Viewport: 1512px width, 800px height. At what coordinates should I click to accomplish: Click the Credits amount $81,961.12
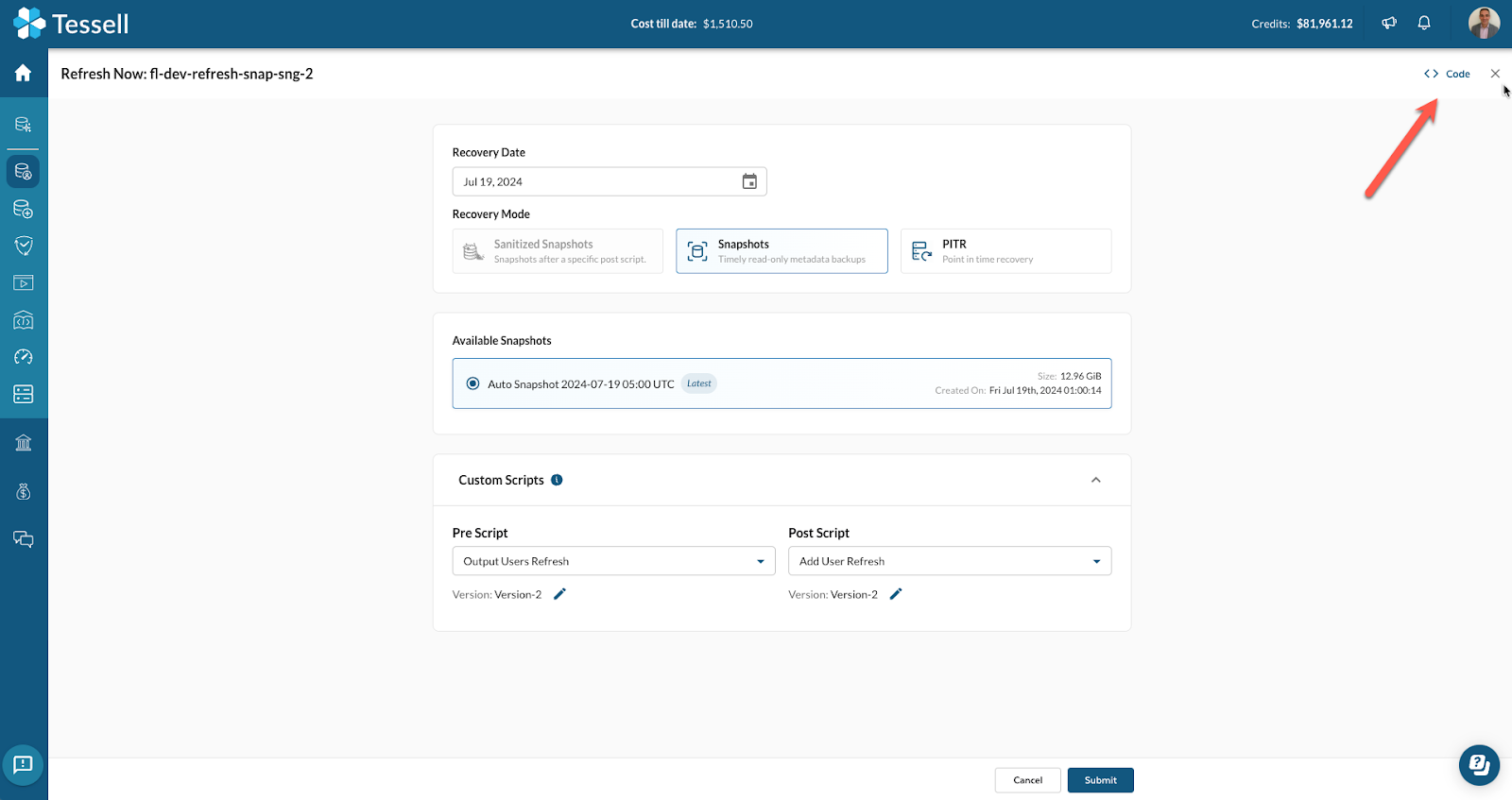click(x=1324, y=24)
